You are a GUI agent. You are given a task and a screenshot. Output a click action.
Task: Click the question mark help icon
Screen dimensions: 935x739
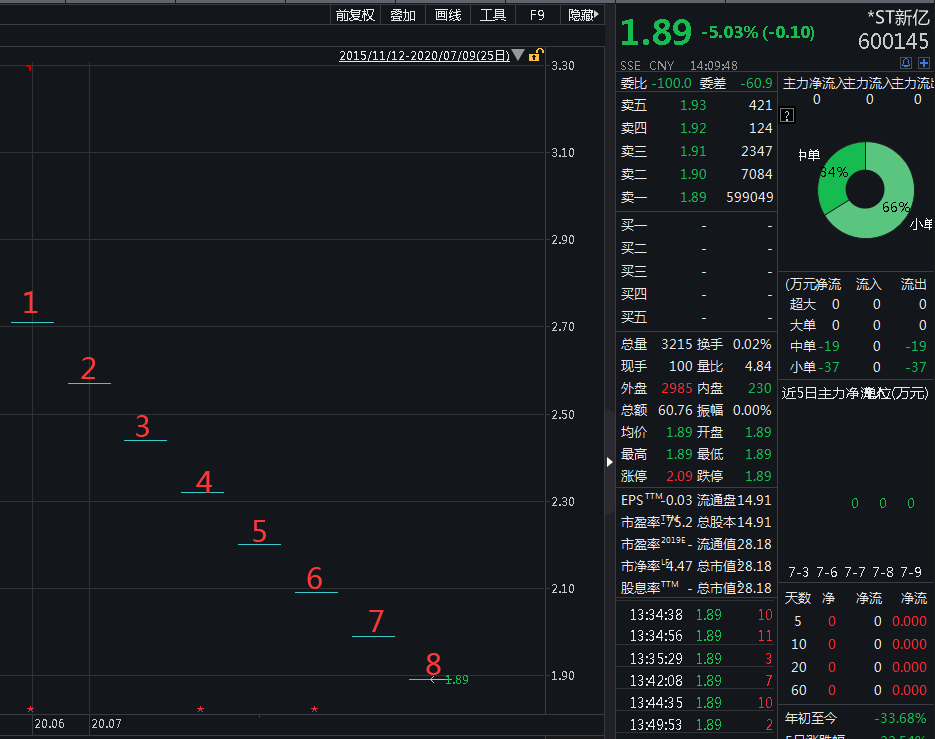[788, 116]
